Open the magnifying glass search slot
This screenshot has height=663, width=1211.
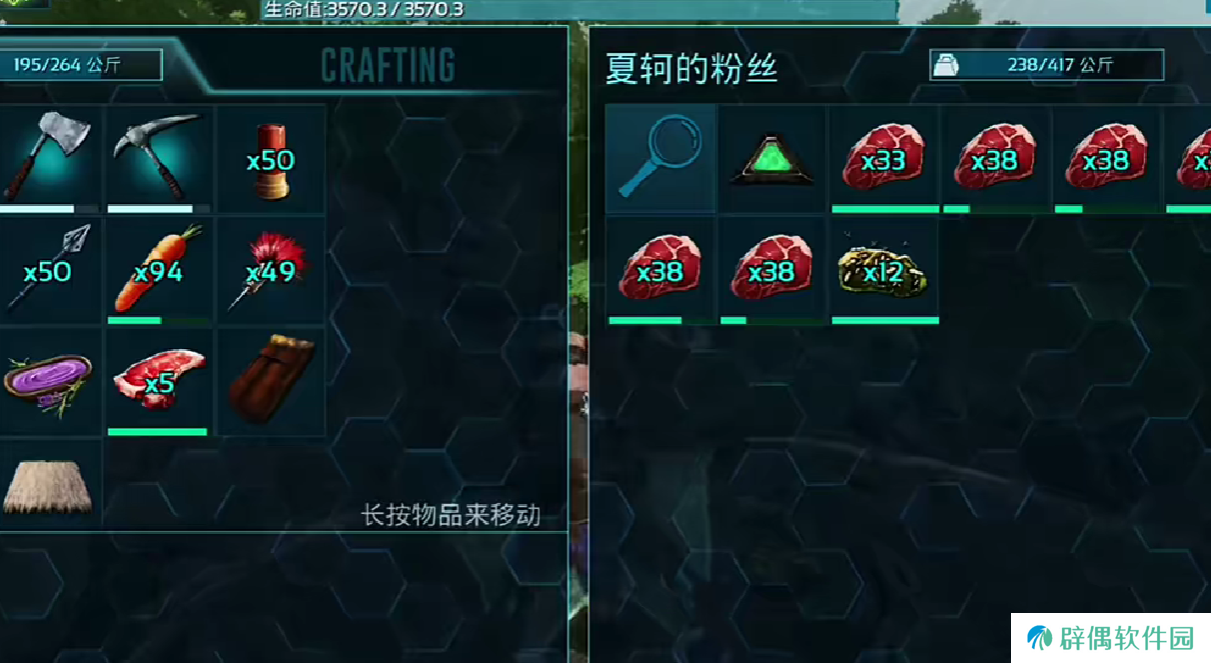point(661,158)
